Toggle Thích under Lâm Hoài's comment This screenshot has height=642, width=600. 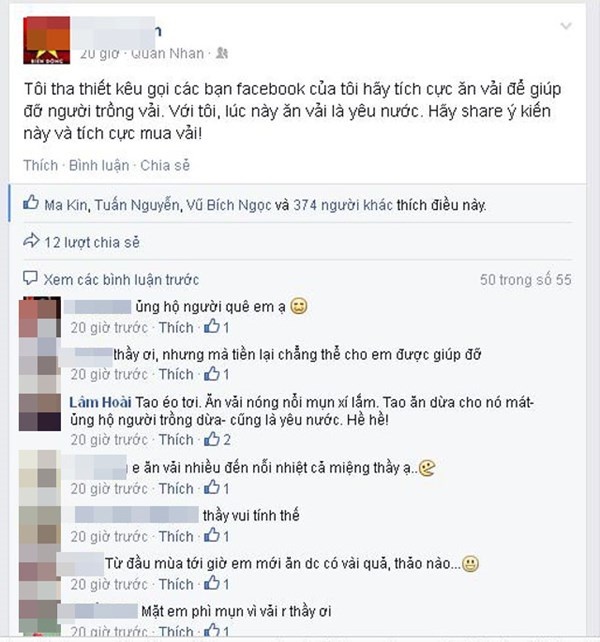point(176,440)
